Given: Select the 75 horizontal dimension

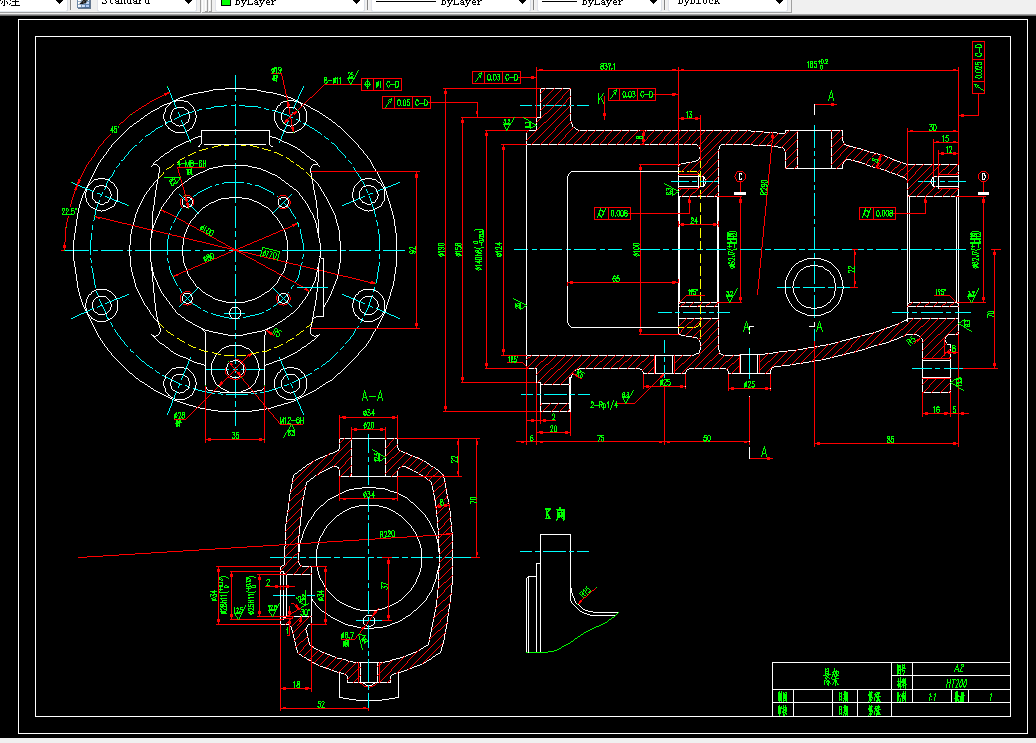Looking at the screenshot, I should click(601, 439).
